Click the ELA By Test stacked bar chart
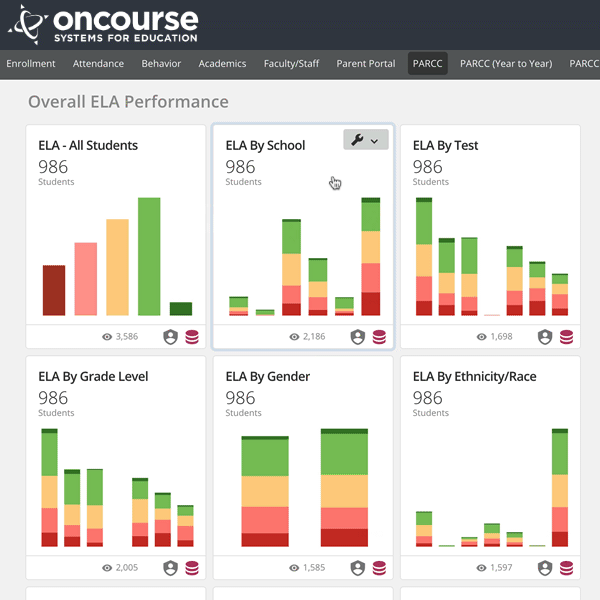Viewport: 600px width, 600px height. (492, 256)
